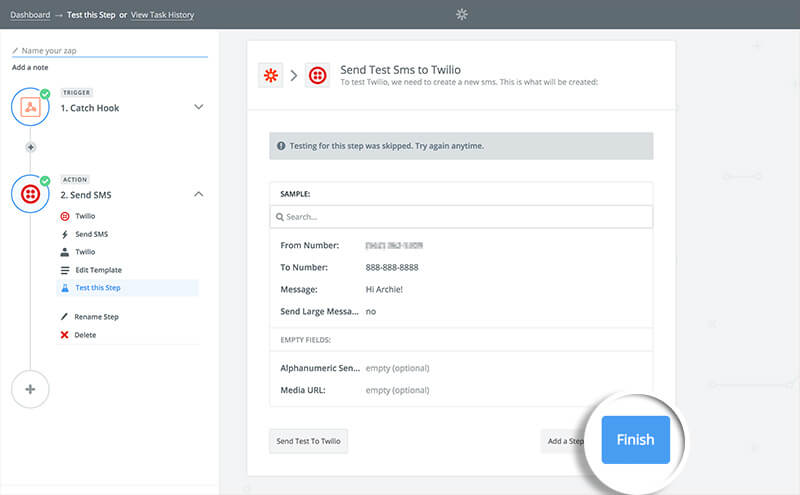Click Delete step option
This screenshot has height=495, width=800.
(85, 335)
